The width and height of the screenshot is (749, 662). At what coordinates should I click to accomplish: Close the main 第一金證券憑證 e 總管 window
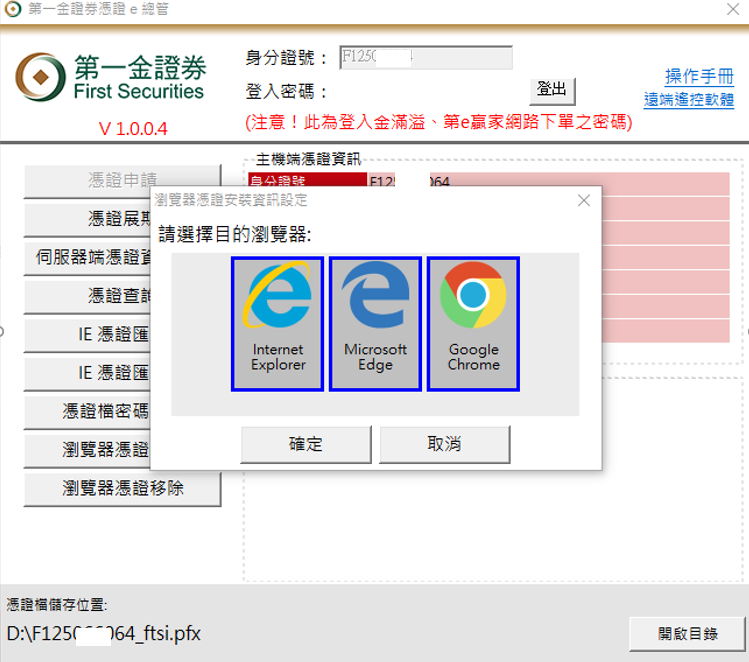[732, 9]
